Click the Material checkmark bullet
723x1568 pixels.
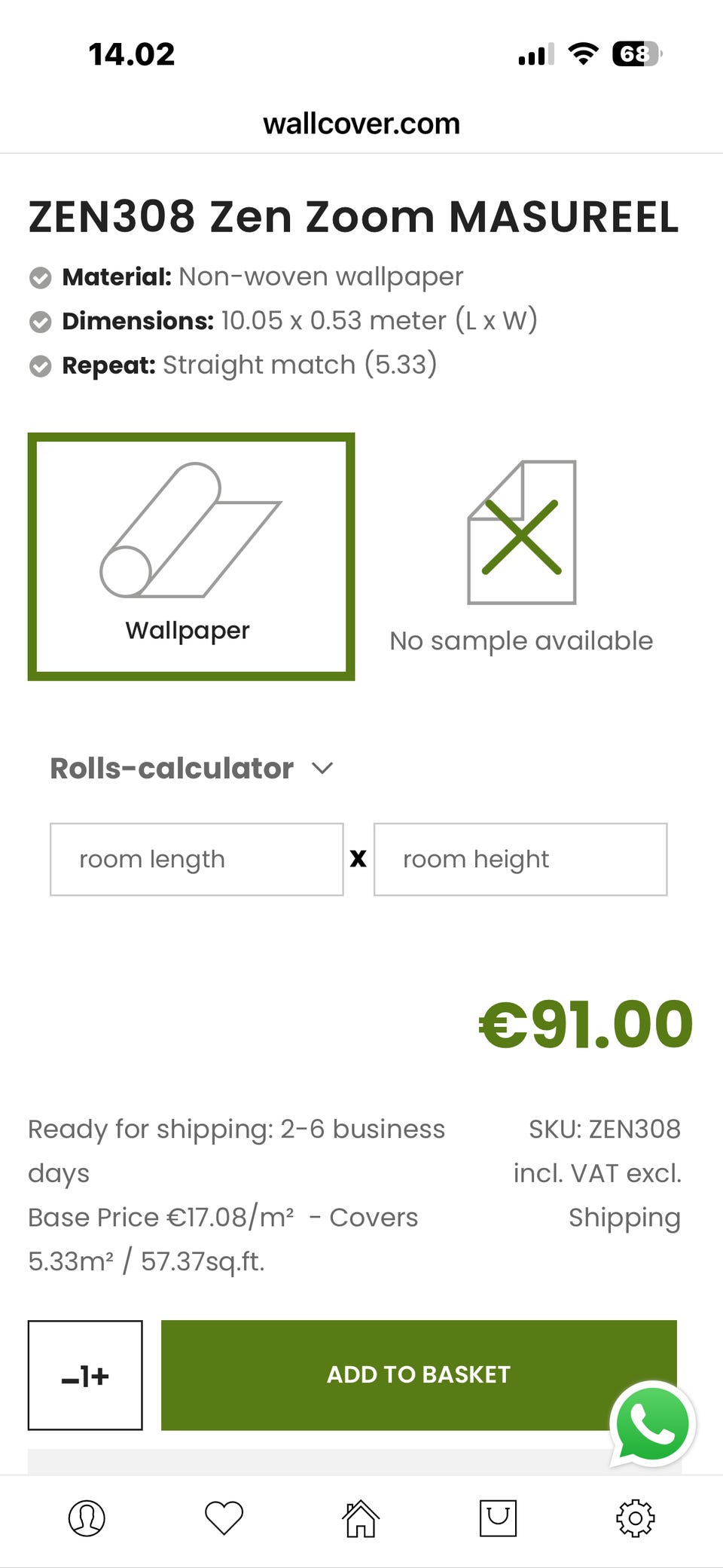[40, 278]
